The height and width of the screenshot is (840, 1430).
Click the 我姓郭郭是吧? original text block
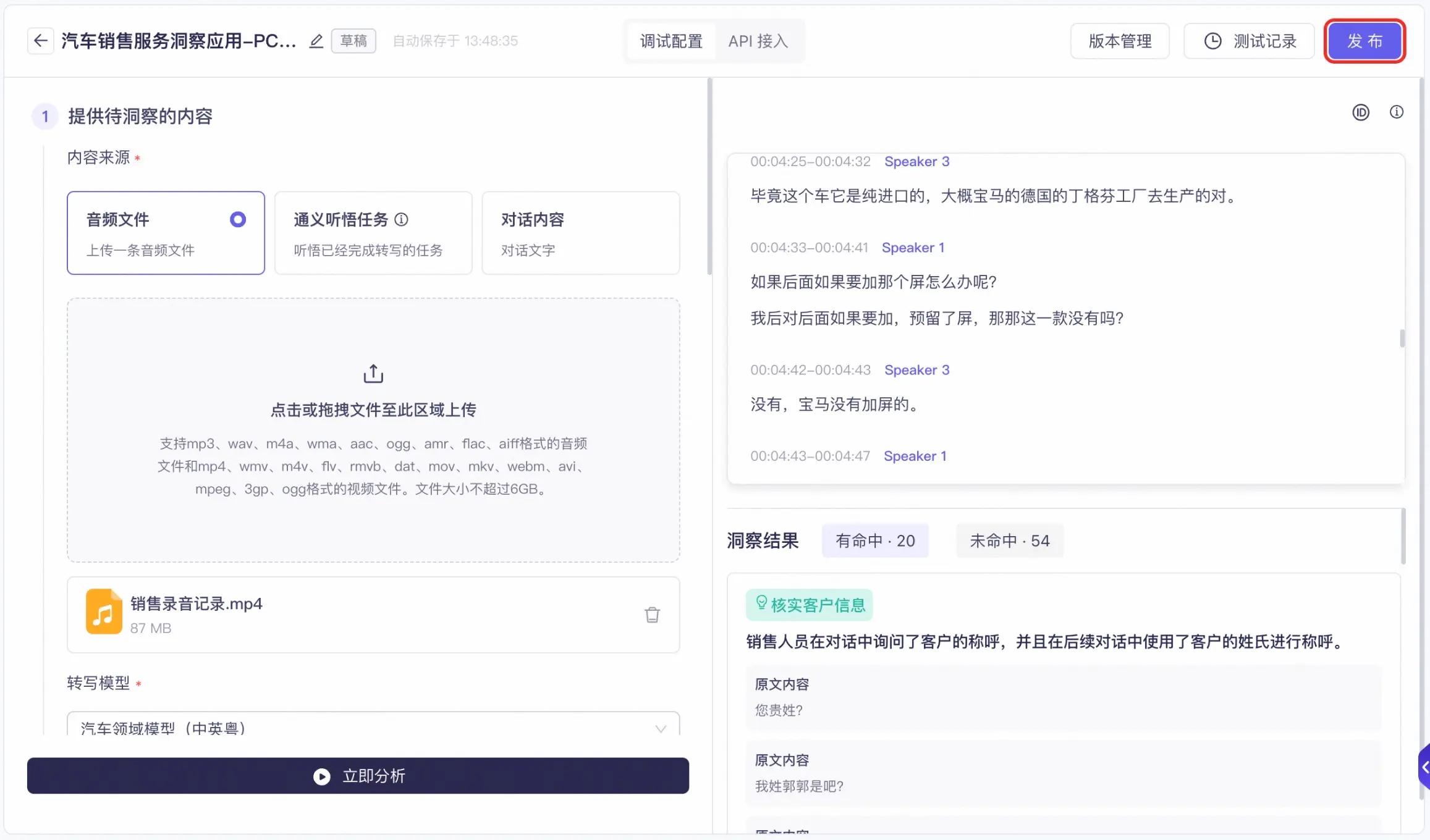[x=1064, y=773]
